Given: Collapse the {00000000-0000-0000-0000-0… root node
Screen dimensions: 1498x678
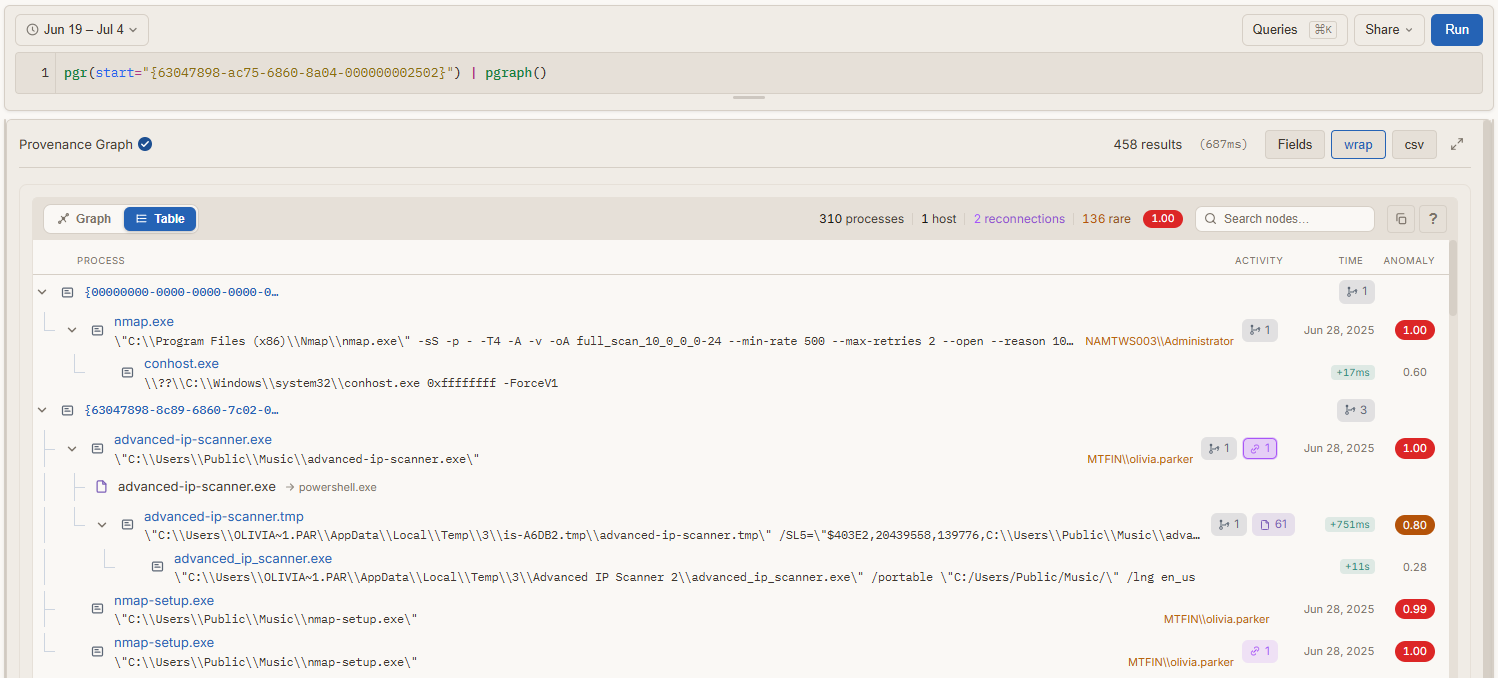Looking at the screenshot, I should tap(42, 292).
